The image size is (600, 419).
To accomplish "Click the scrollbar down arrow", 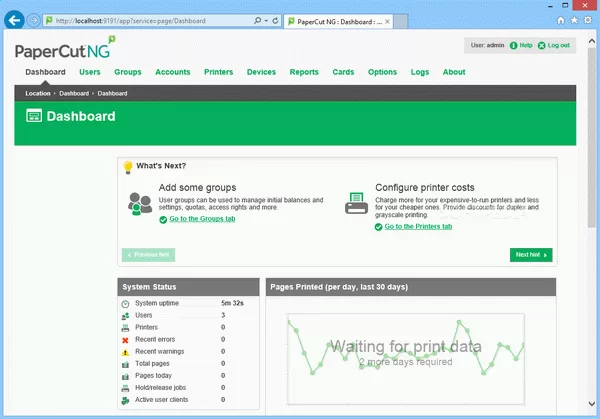I will tap(592, 404).
